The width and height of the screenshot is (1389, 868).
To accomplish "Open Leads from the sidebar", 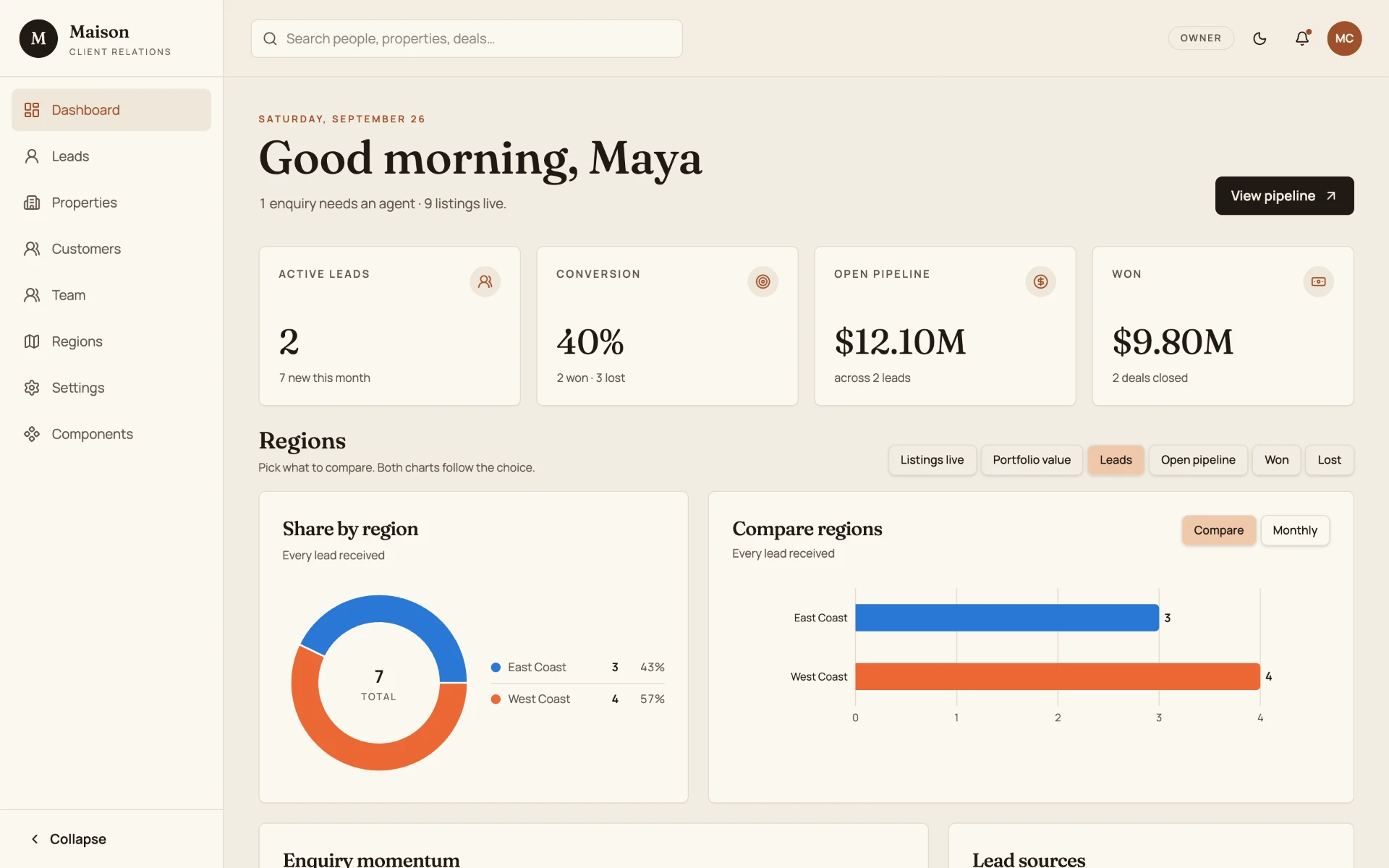I will 111,156.
